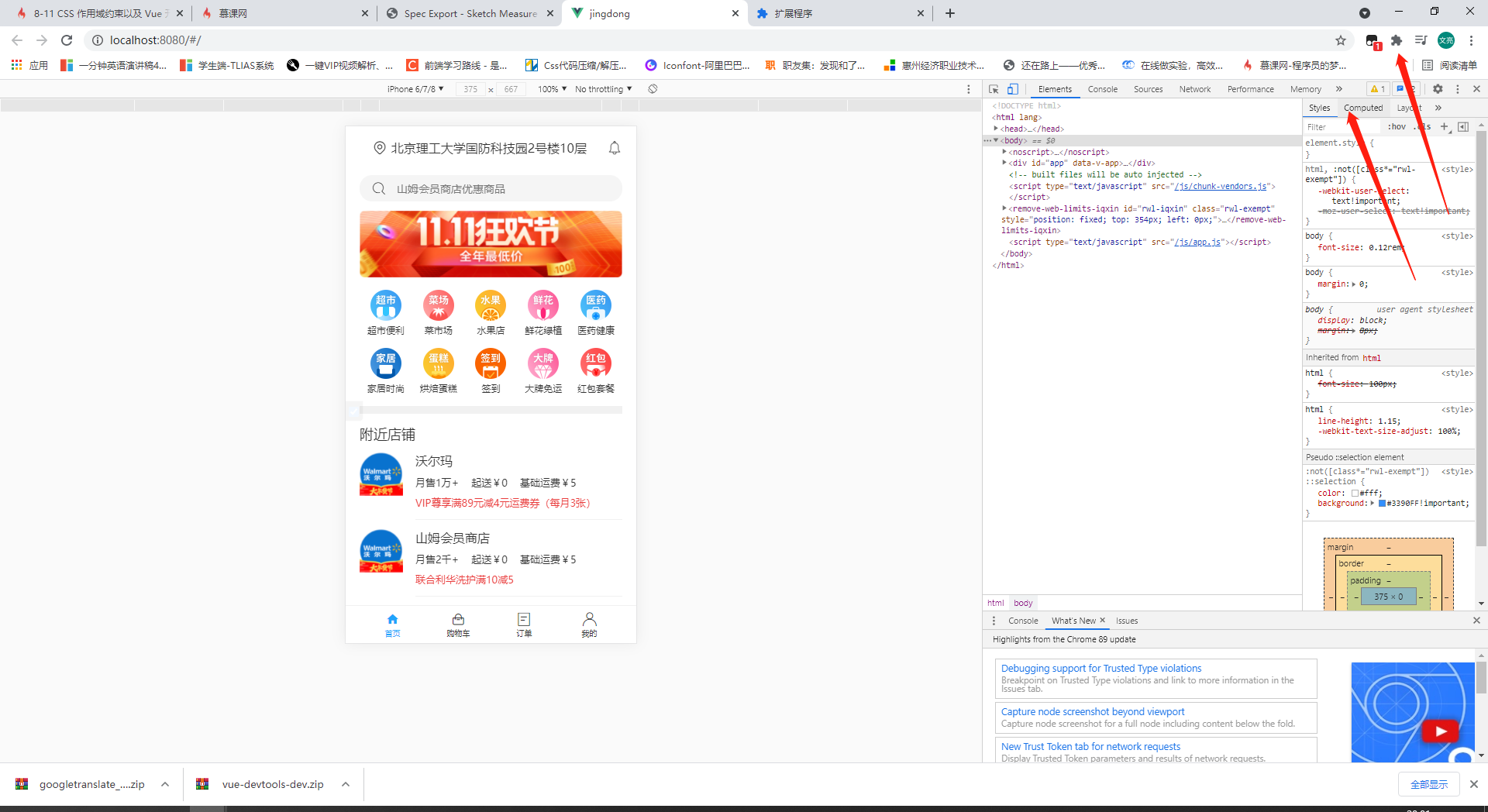Toggle the computed styles sidebar pane icon
This screenshot has height=812, width=1488.
pos(1462,126)
